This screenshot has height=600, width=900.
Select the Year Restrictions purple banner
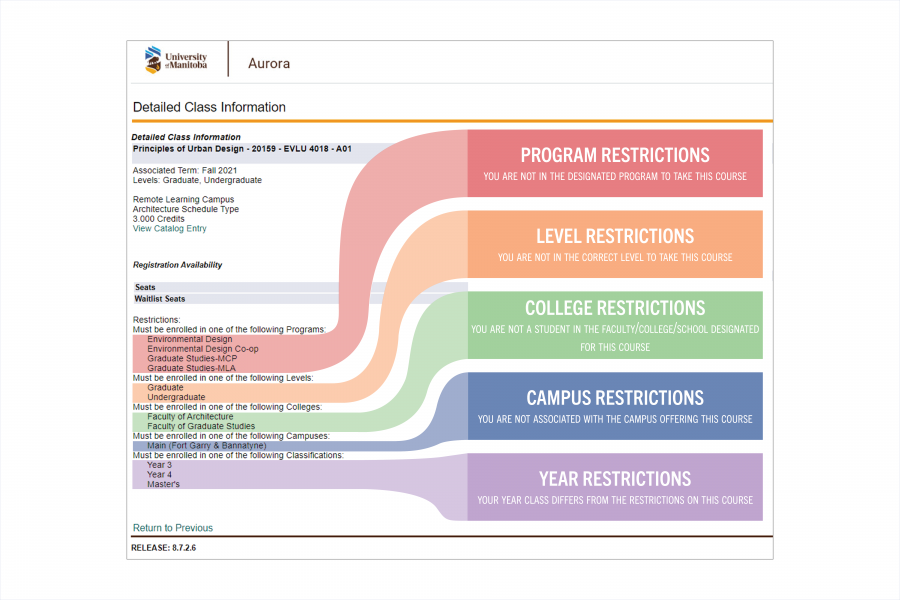click(x=614, y=487)
